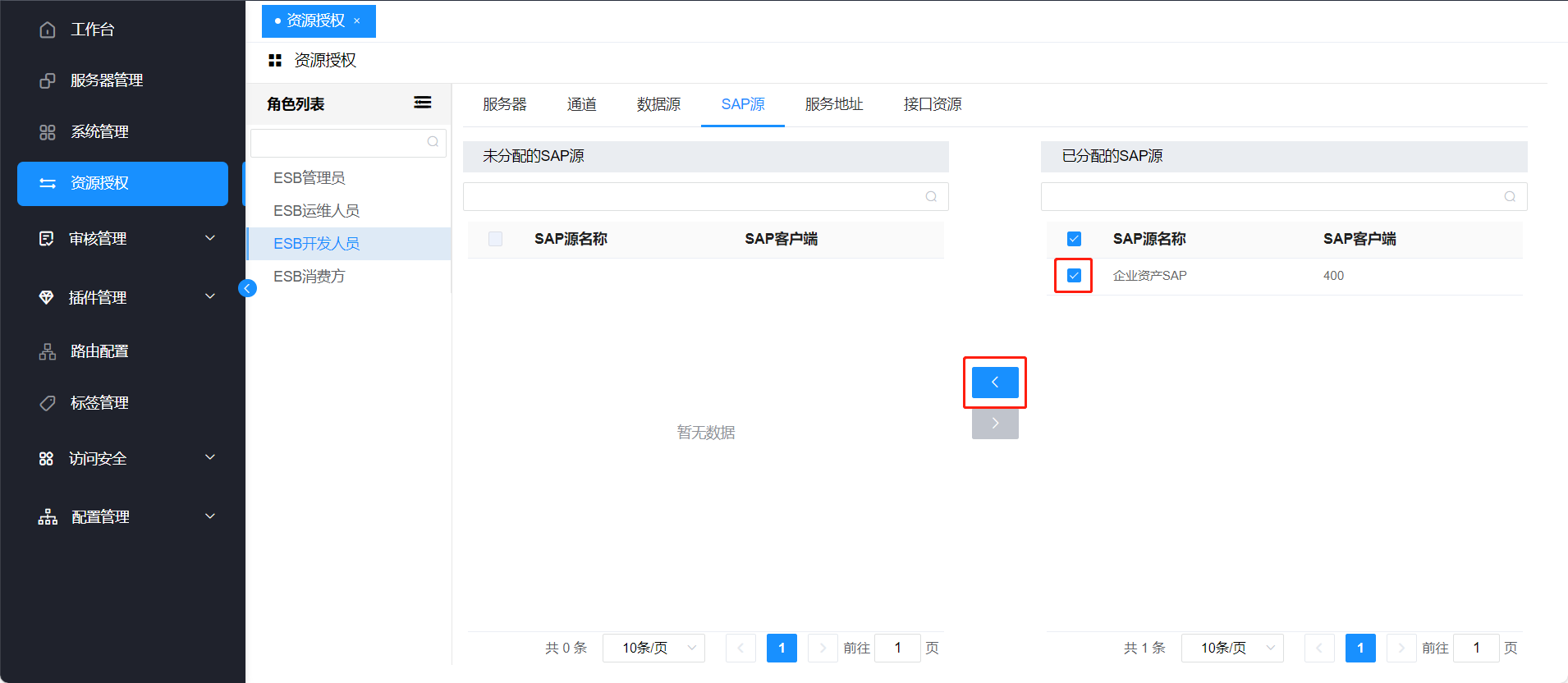Click the 标签管理 tag icon
This screenshot has height=683, width=1568.
[48, 403]
